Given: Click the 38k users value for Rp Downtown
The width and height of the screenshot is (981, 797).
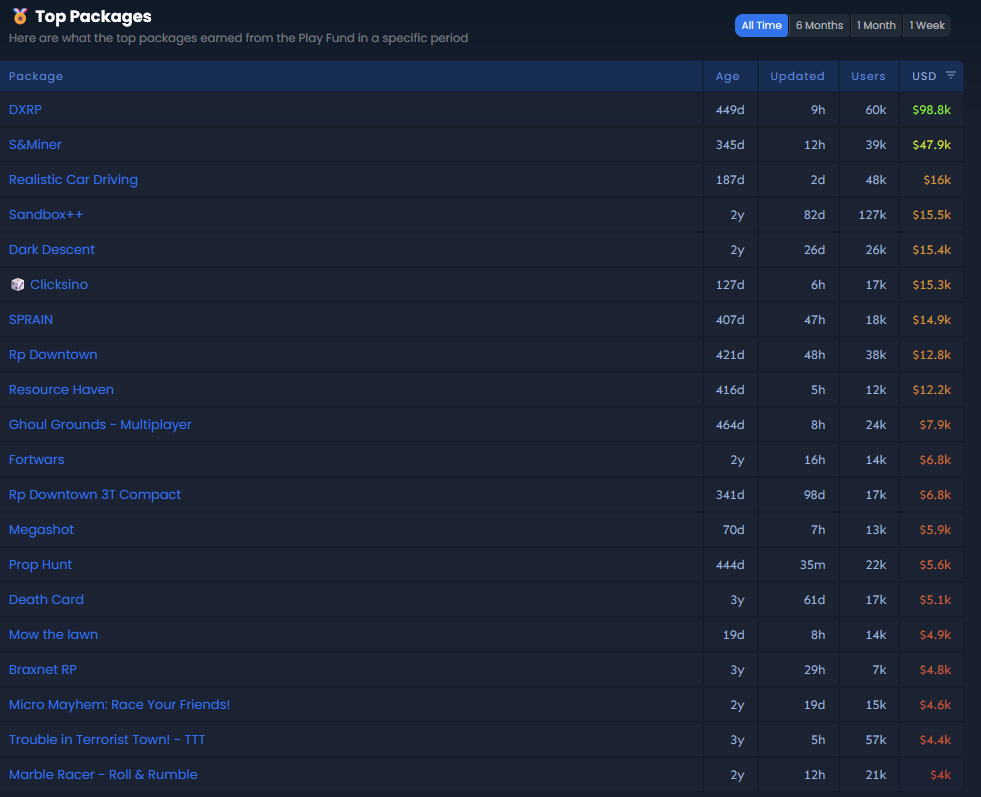Looking at the screenshot, I should point(875,355).
